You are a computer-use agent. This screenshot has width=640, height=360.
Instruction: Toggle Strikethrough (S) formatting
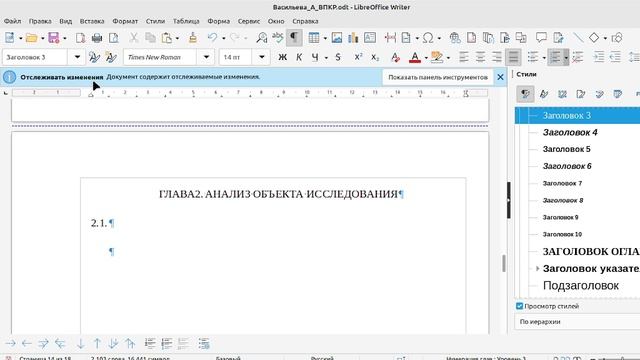point(338,58)
